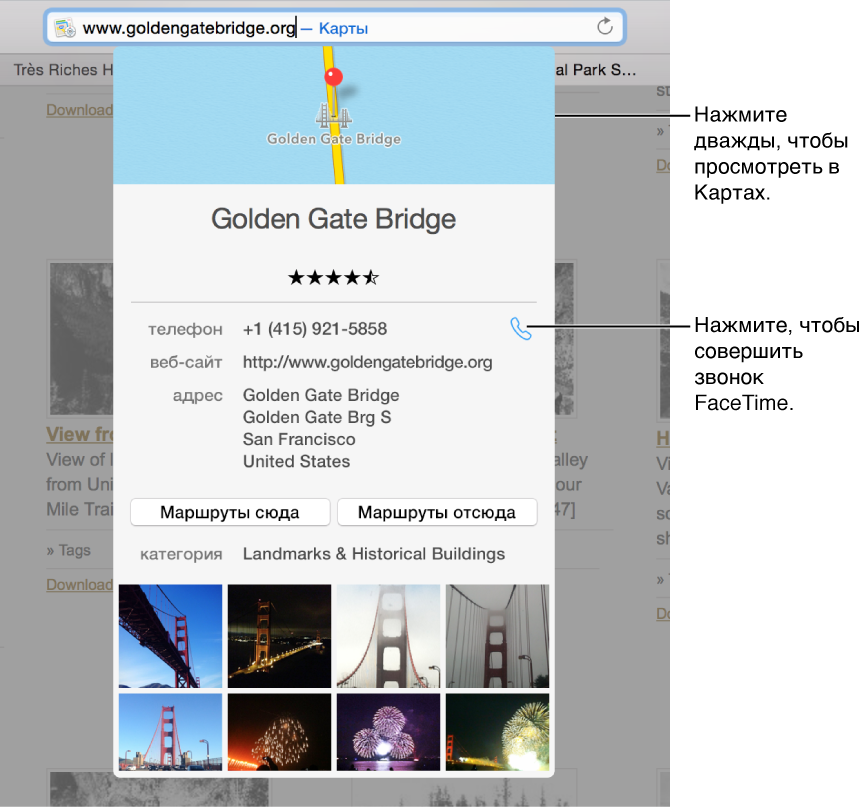Open the orange fireworks night photo
The height and width of the screenshot is (808, 864).
point(279,732)
